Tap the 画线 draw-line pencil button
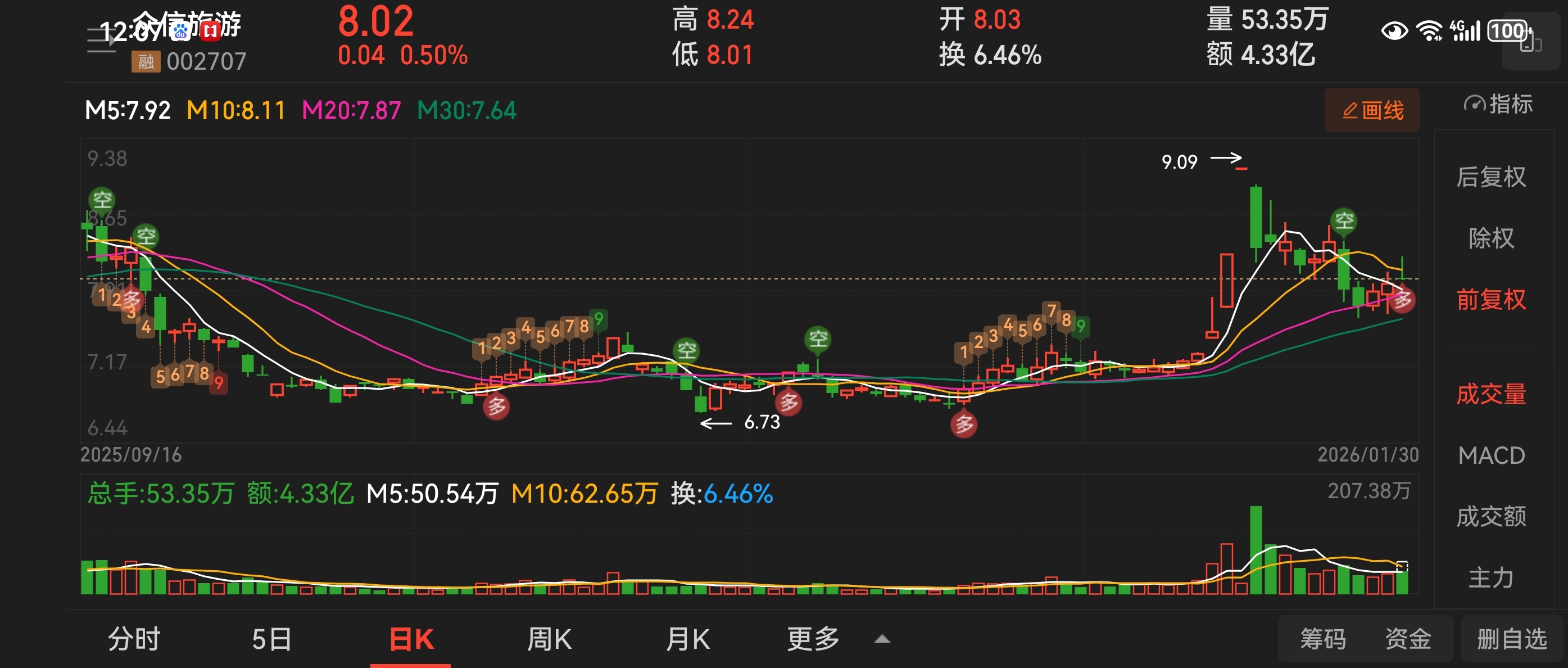The image size is (1568, 668). (1372, 110)
